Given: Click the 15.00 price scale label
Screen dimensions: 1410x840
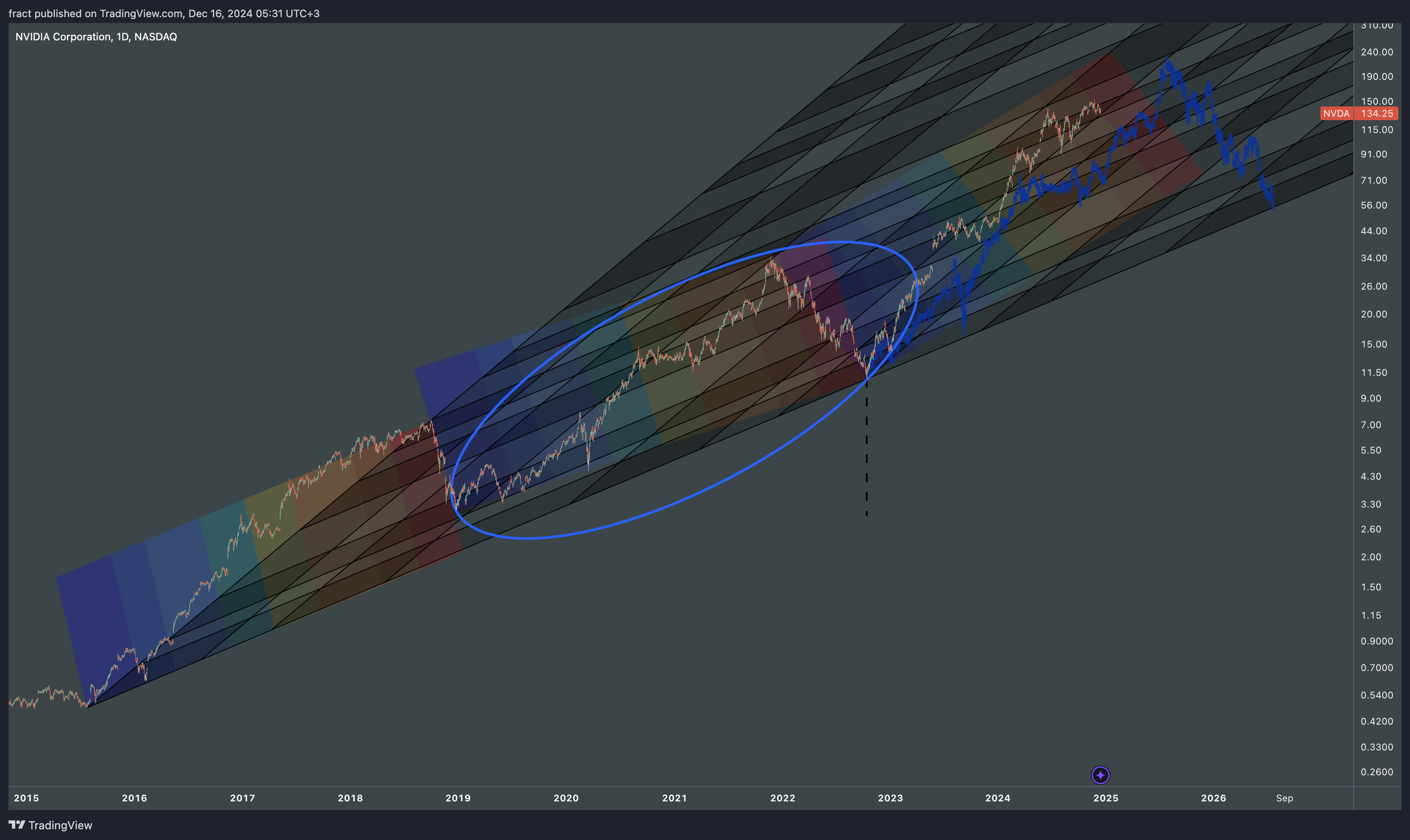Looking at the screenshot, I should click(x=1374, y=344).
